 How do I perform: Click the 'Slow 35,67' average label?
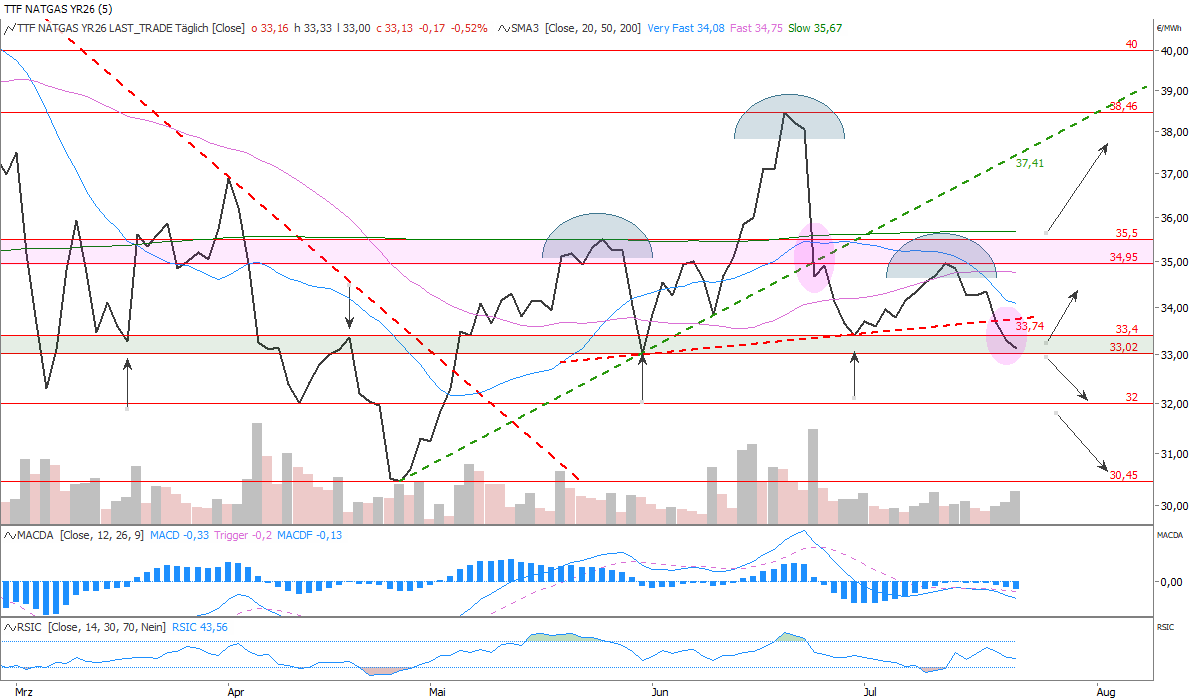tap(815, 28)
